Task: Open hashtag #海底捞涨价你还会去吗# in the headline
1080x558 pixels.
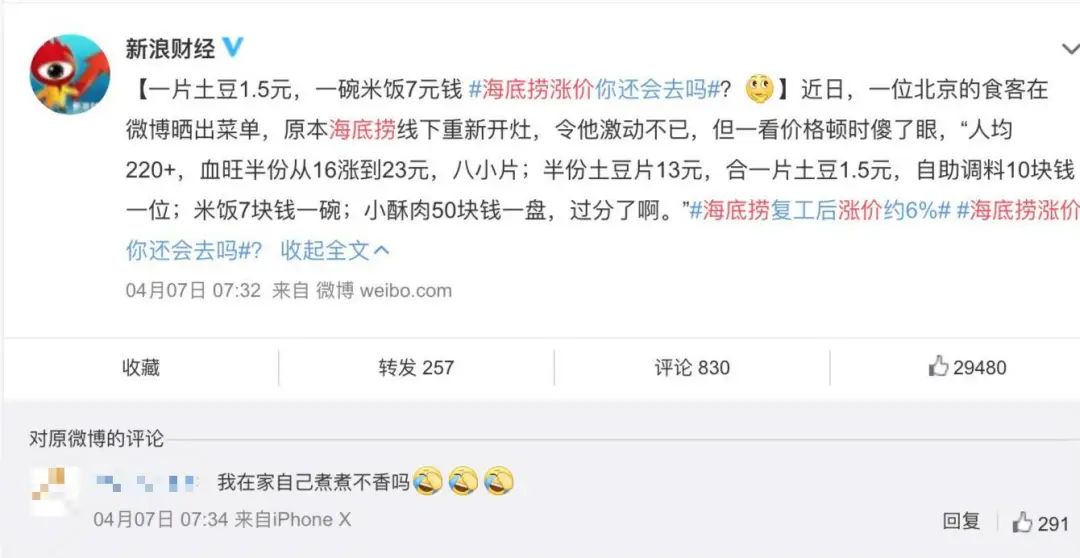Action: 594,90
